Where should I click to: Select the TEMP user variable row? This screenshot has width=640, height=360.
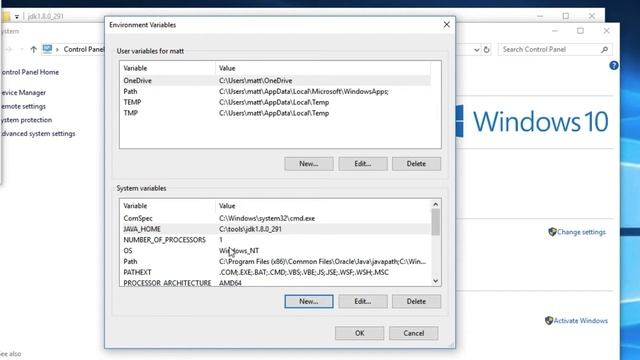click(276, 102)
